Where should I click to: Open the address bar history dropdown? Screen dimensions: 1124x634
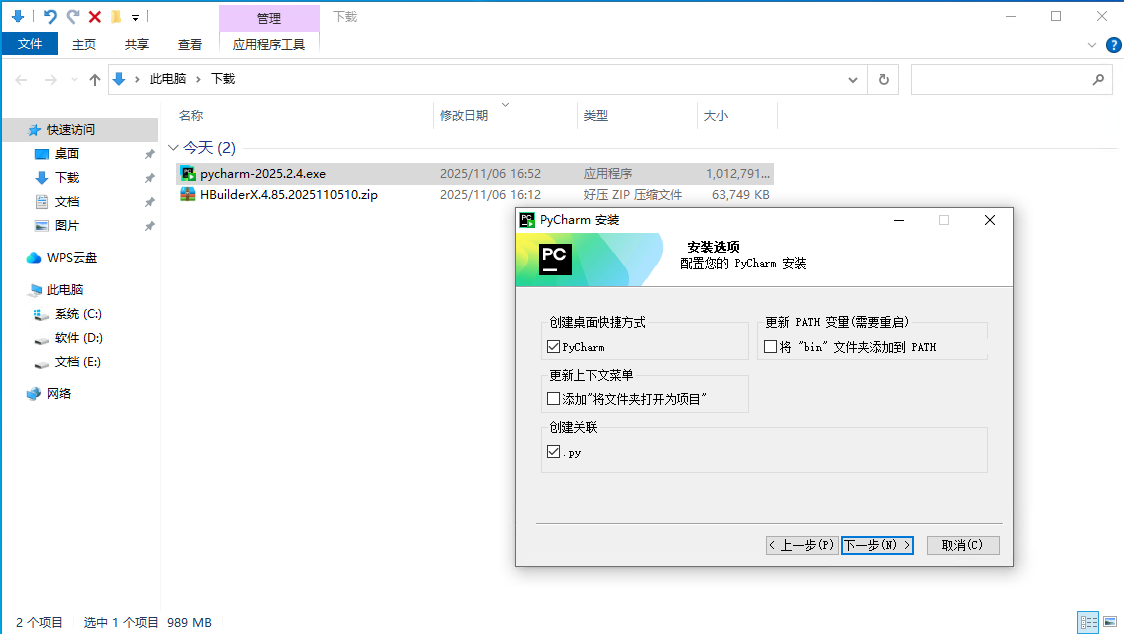853,79
